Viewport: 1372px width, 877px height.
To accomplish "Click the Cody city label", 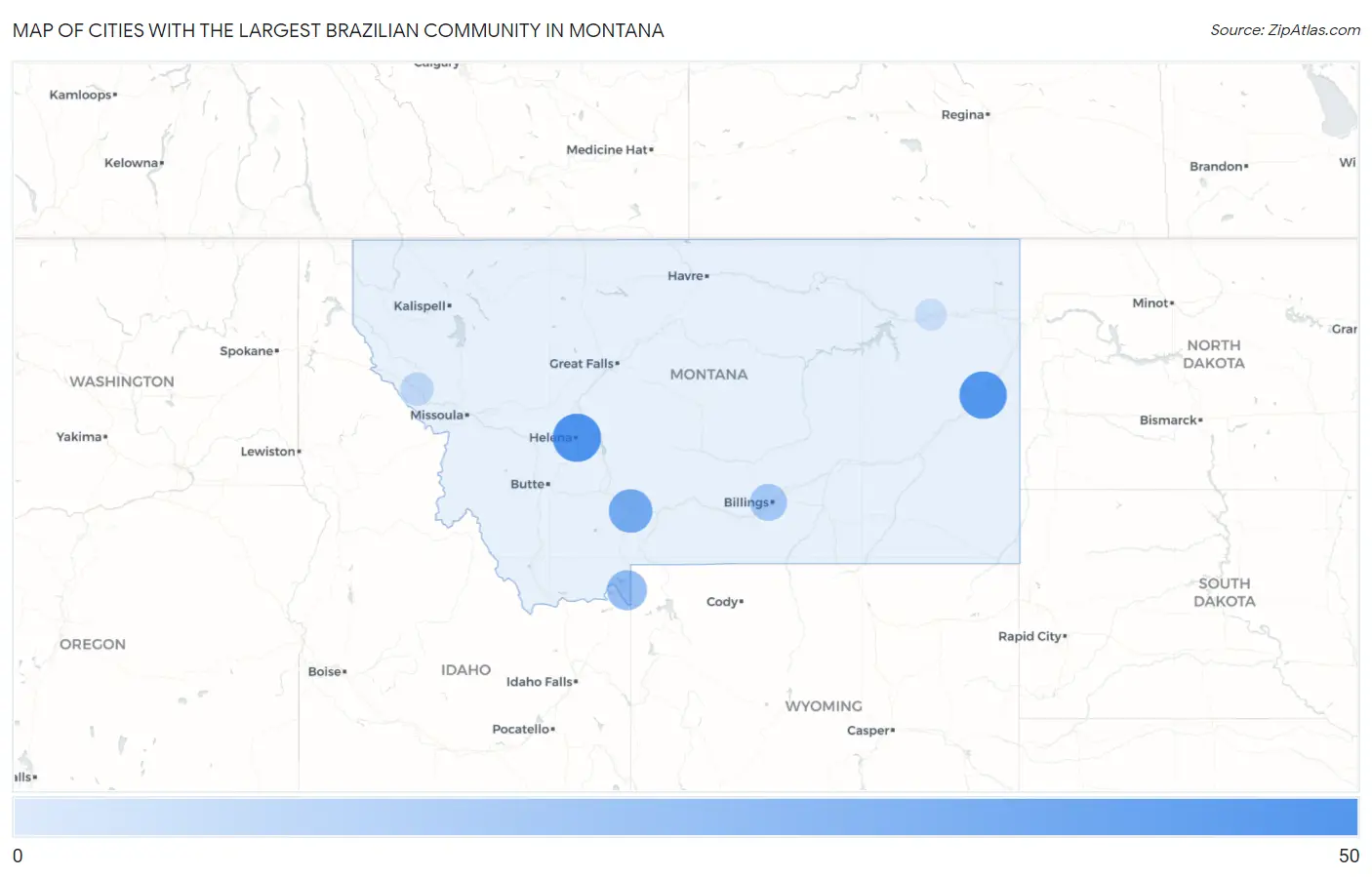I will 722,602.
